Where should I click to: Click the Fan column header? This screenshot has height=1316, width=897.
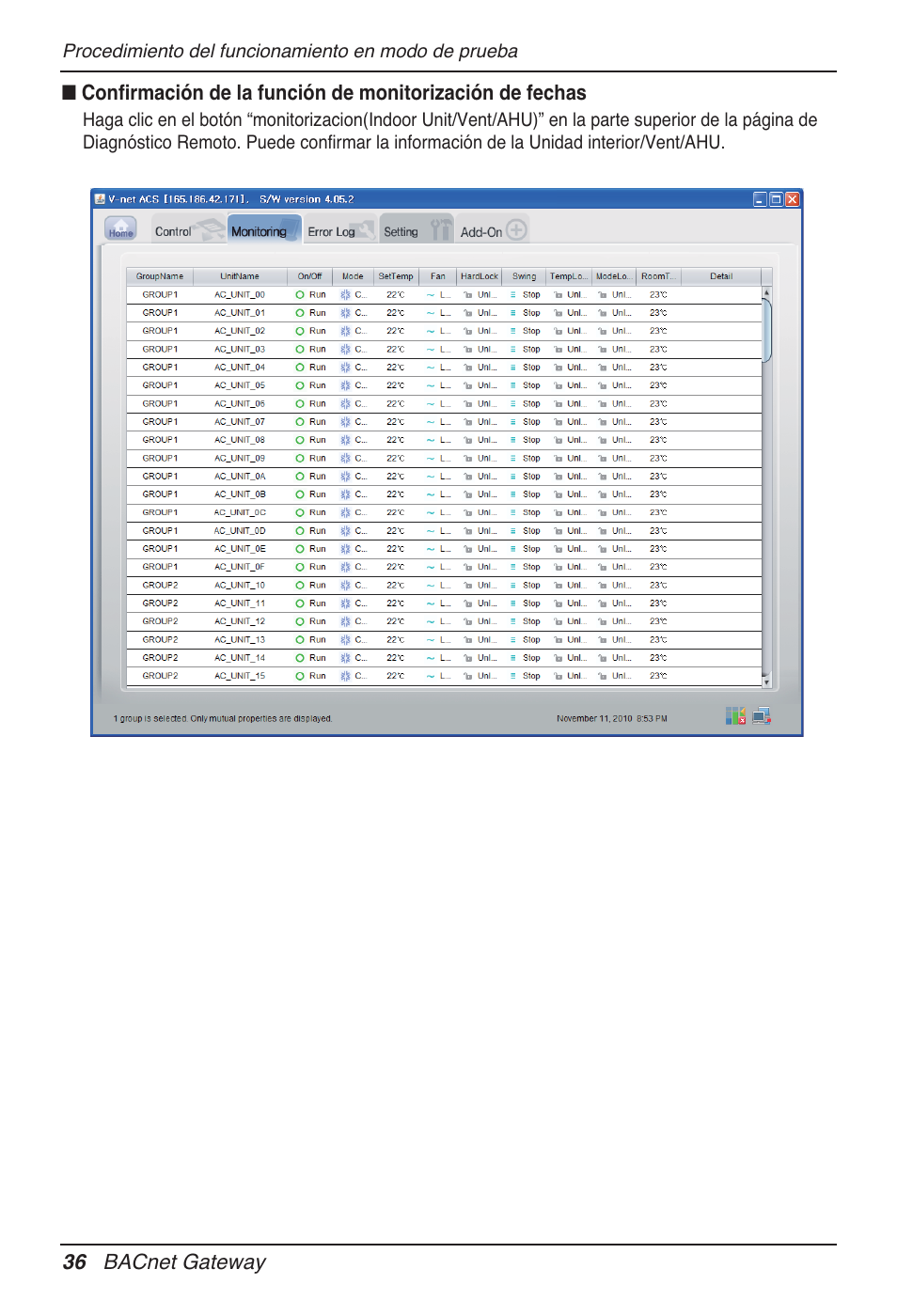pos(438,276)
